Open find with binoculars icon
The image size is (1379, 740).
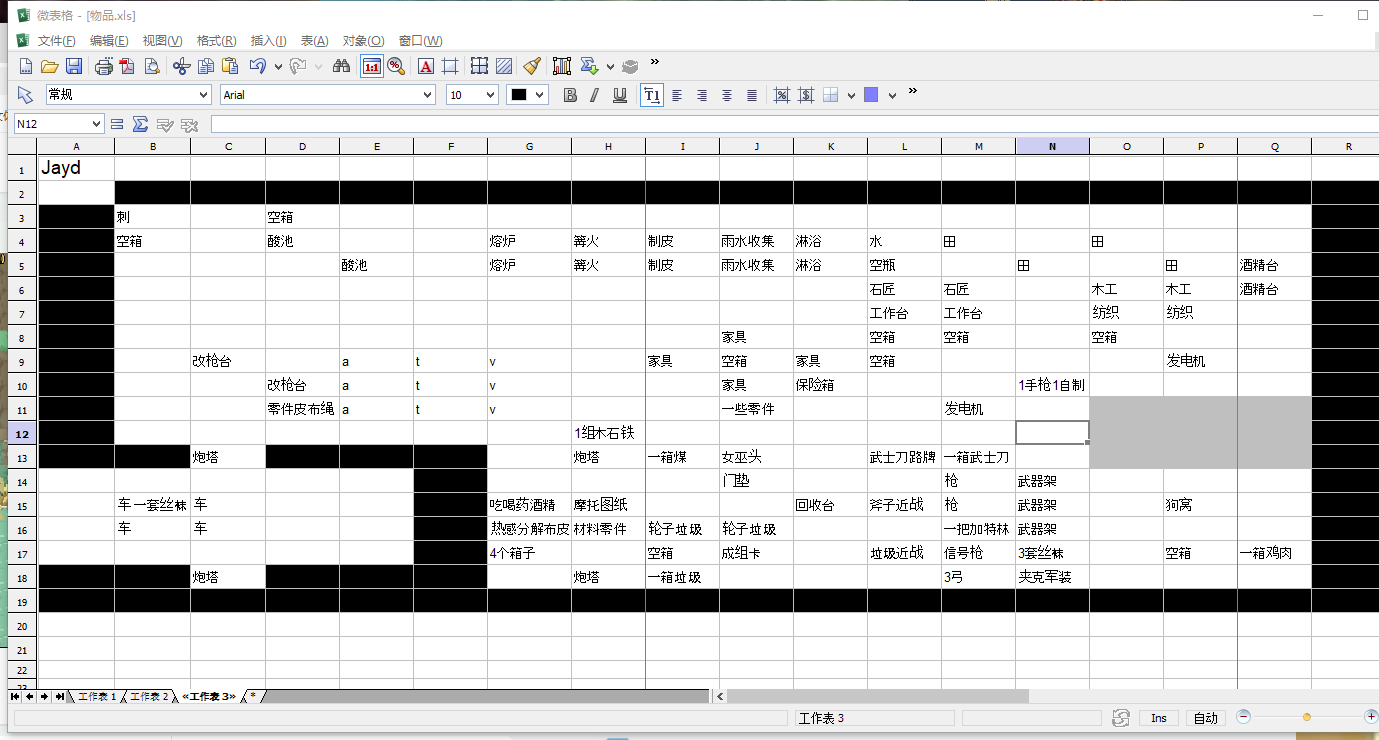click(x=341, y=66)
